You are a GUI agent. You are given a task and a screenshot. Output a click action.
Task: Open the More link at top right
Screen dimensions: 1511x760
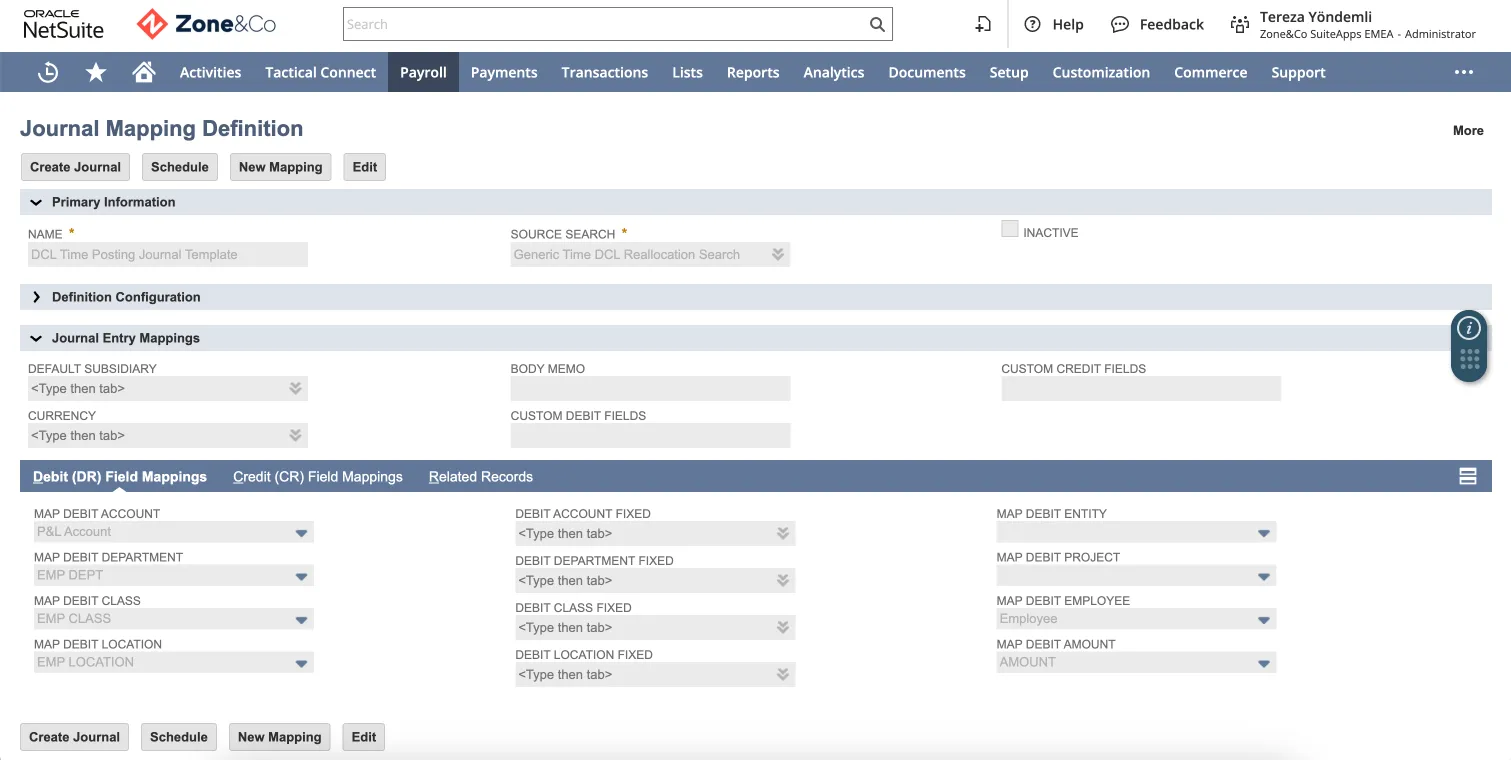pyautogui.click(x=1468, y=130)
